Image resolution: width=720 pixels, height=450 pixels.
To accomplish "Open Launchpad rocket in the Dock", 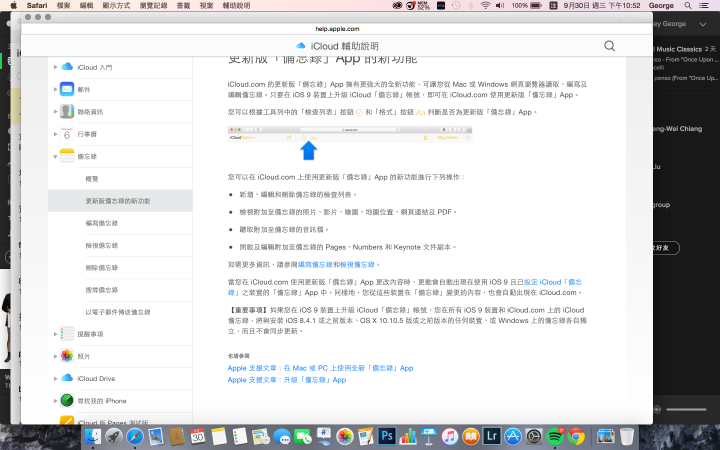I will pos(114,436).
